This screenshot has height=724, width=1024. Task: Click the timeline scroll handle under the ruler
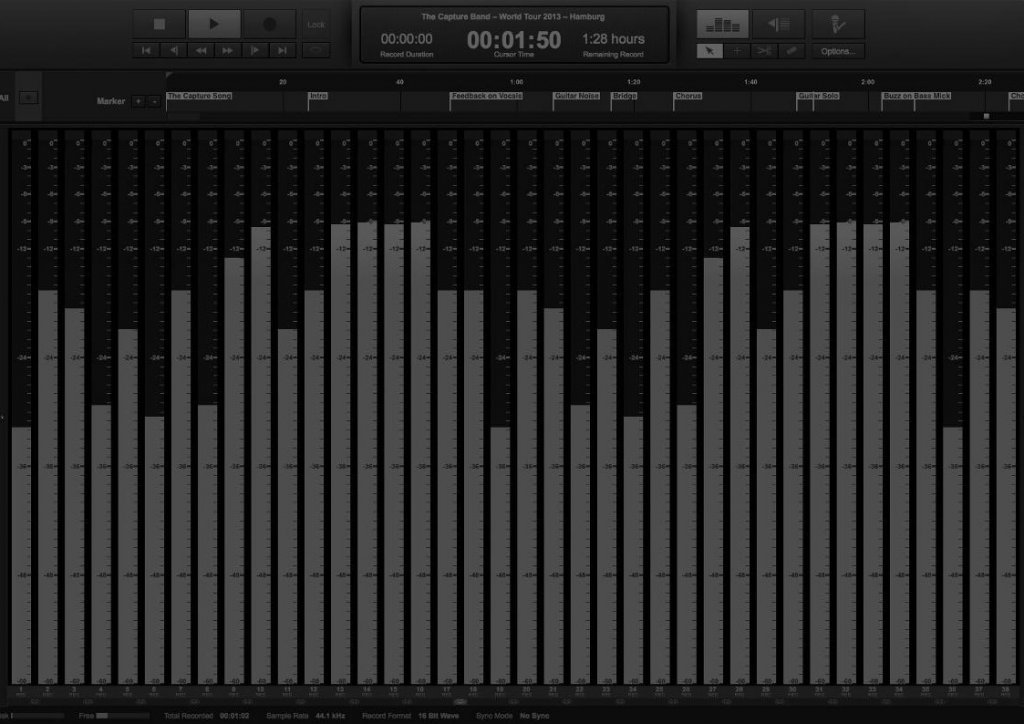pyautogui.click(x=986, y=116)
